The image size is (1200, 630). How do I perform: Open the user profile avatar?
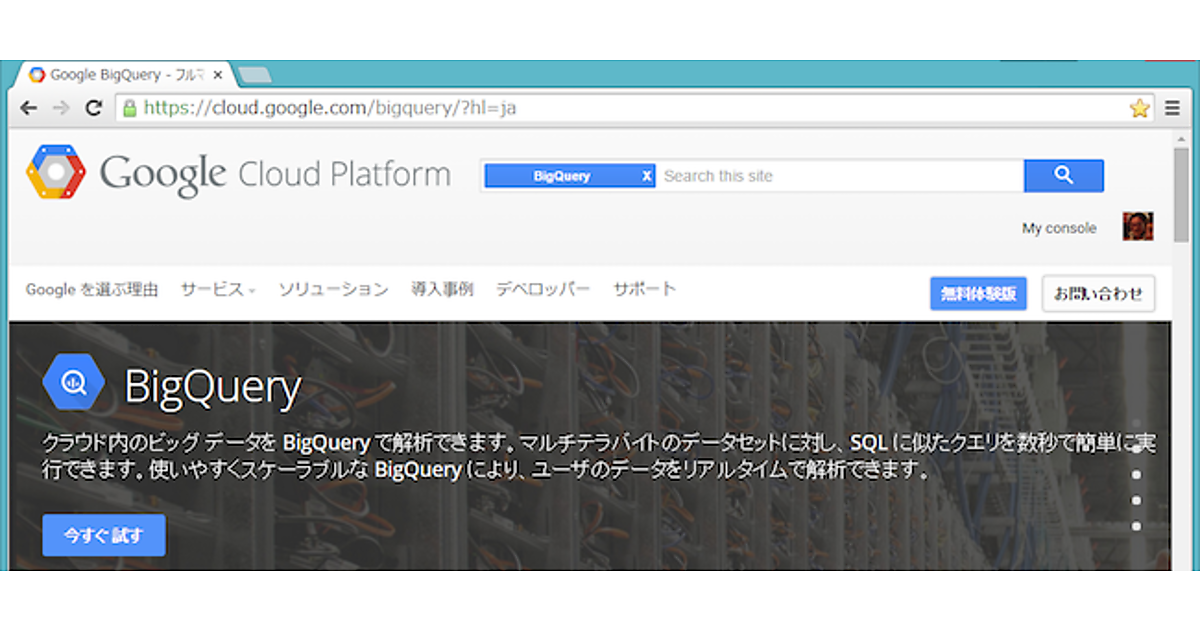1138,227
